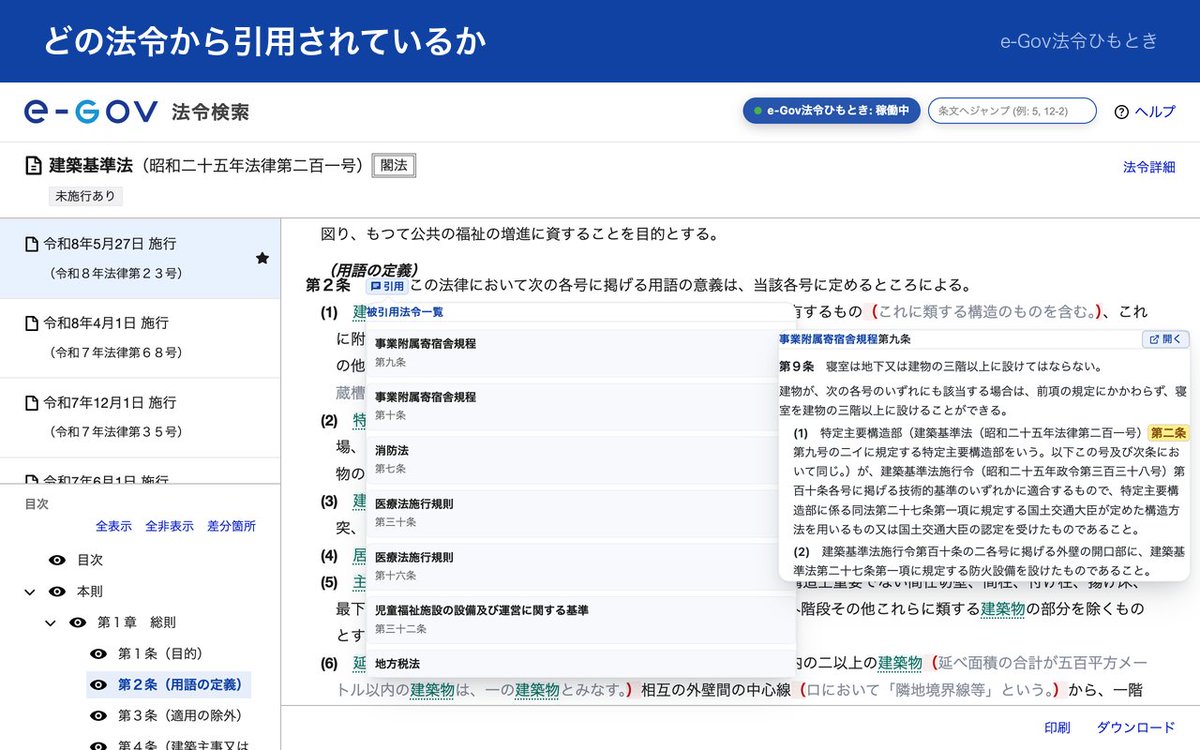Click highlighted 第二条 in preview text
Image resolution: width=1200 pixels, height=750 pixels.
coord(1168,433)
